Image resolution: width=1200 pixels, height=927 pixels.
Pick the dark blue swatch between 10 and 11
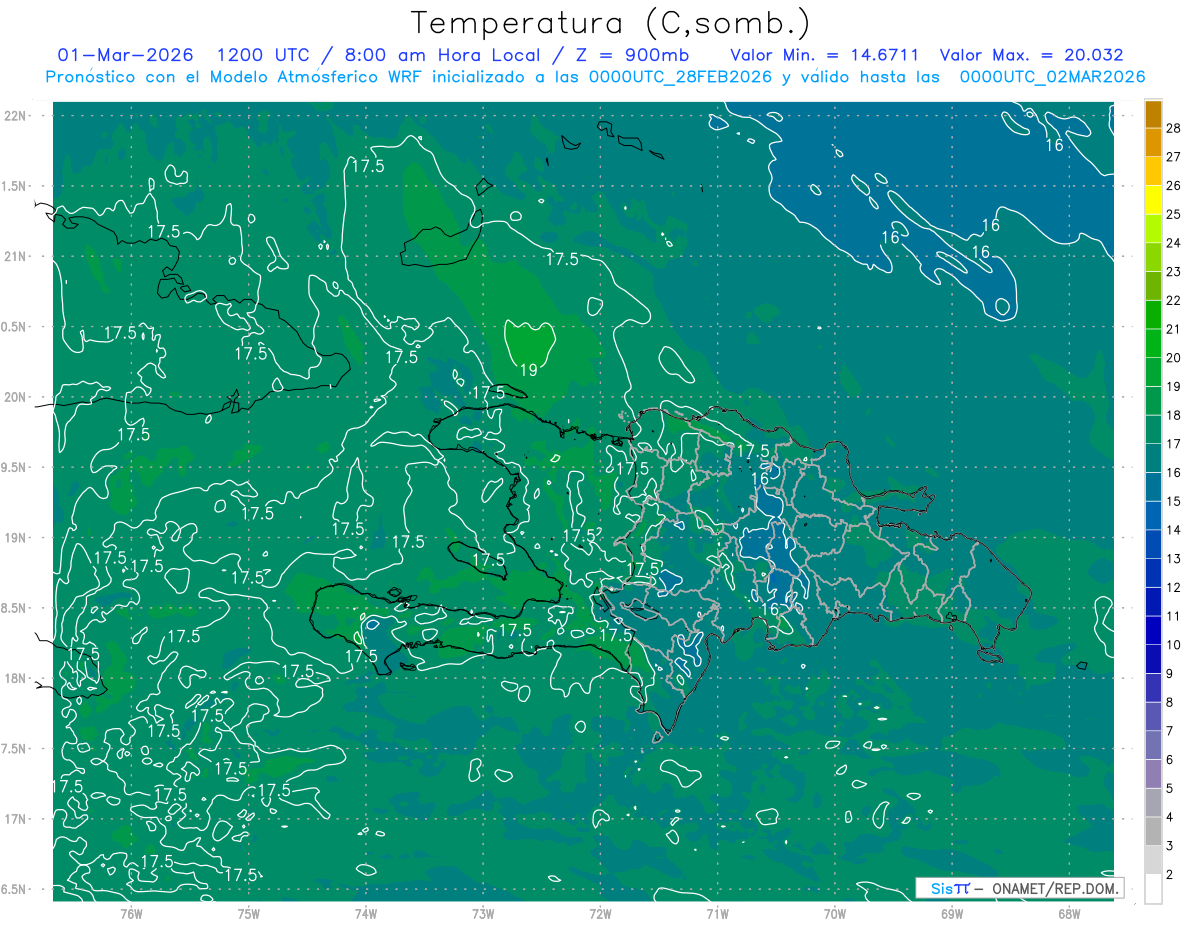[x=1153, y=631]
